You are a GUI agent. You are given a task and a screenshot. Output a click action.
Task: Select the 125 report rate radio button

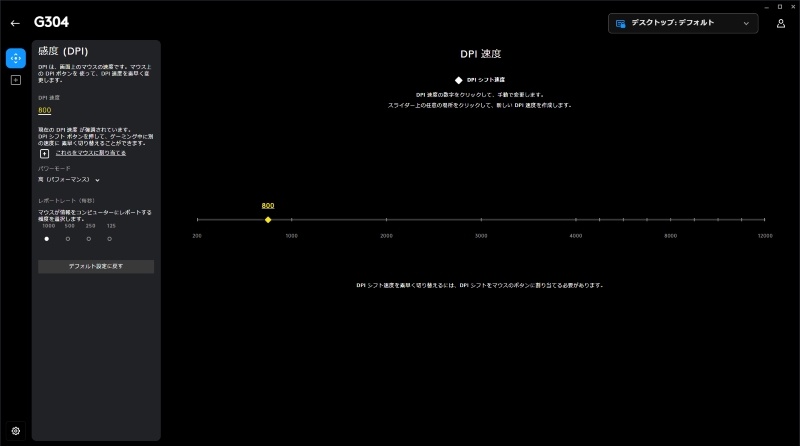coord(109,239)
